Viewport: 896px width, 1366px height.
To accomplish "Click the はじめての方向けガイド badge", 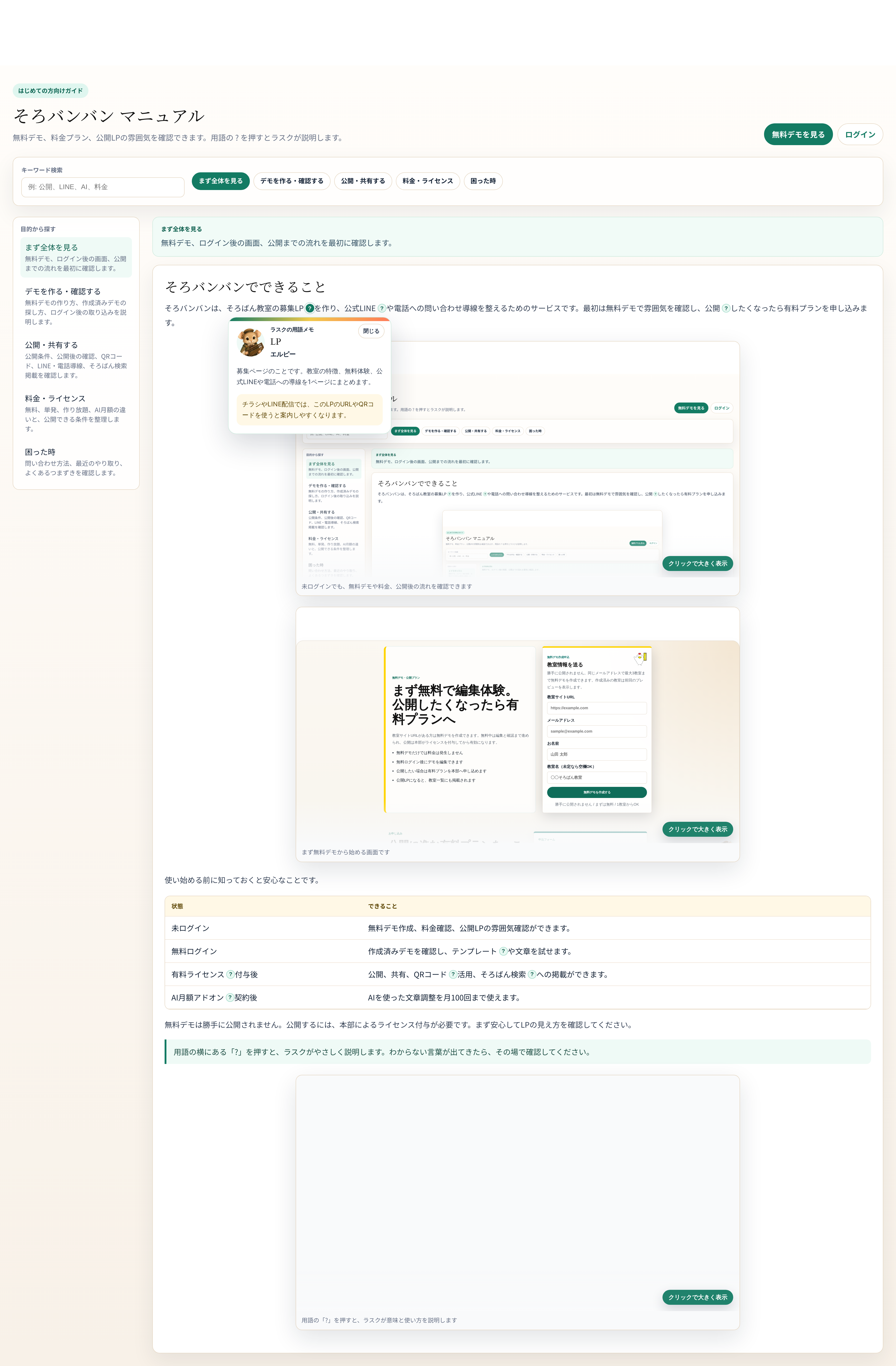I will point(51,91).
